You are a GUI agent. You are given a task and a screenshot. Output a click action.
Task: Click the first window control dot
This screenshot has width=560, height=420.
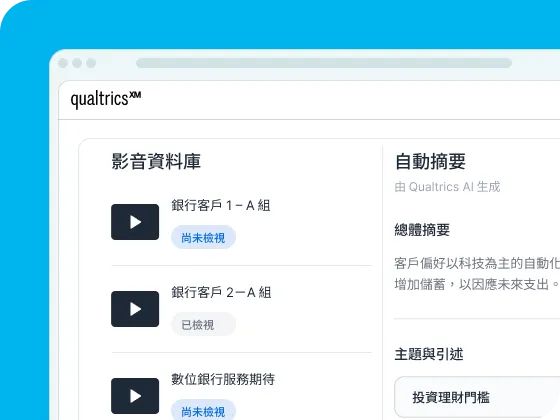pyautogui.click(x=63, y=63)
